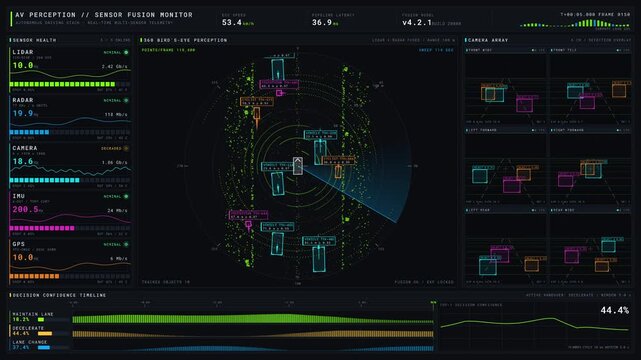Viewport: 641px width, 360px height.
Task: Click the LIDAR 2.42 Gb/s throughput value
Action: click(114, 66)
